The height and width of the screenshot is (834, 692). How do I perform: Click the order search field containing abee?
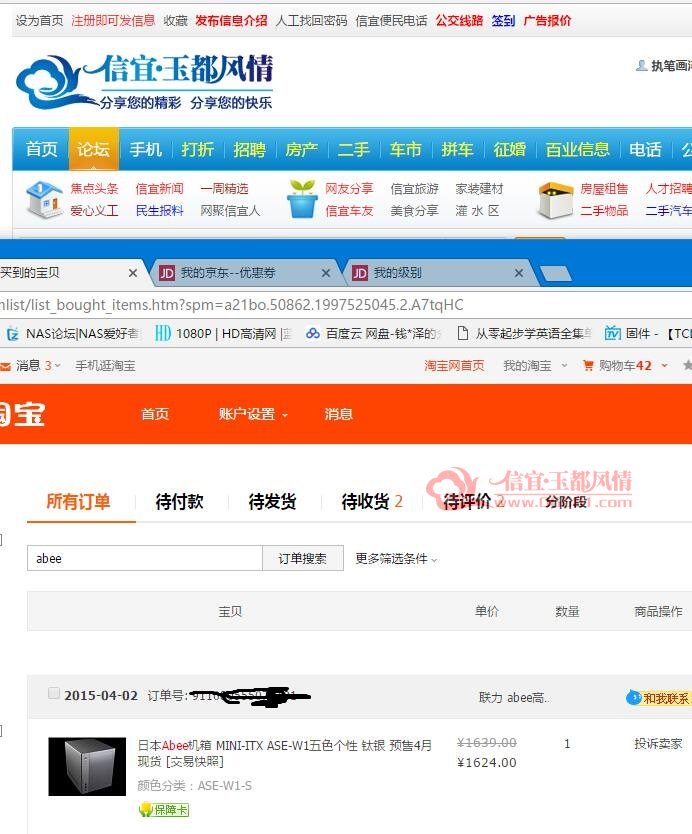click(145, 558)
